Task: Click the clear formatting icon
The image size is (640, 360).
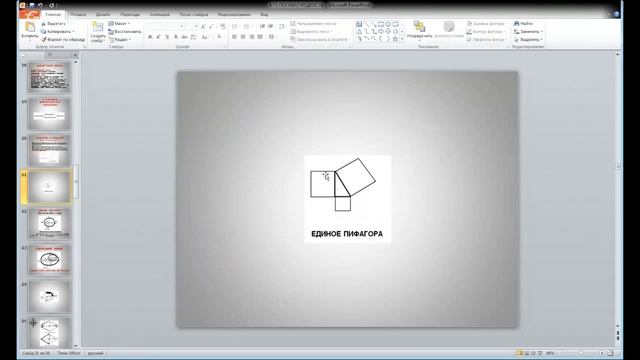Action: coord(222,27)
